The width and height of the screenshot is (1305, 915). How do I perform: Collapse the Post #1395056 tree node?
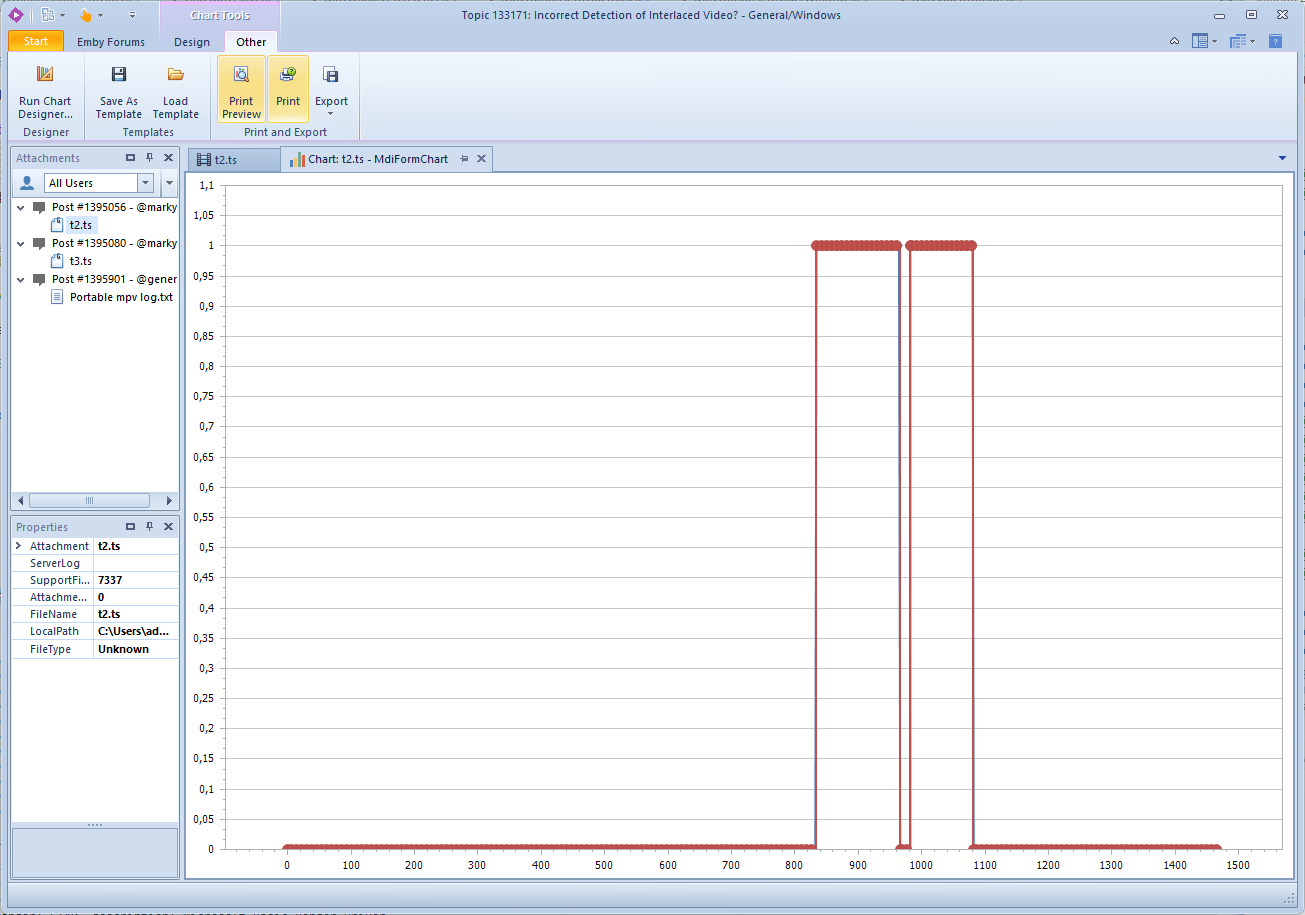click(x=21, y=208)
